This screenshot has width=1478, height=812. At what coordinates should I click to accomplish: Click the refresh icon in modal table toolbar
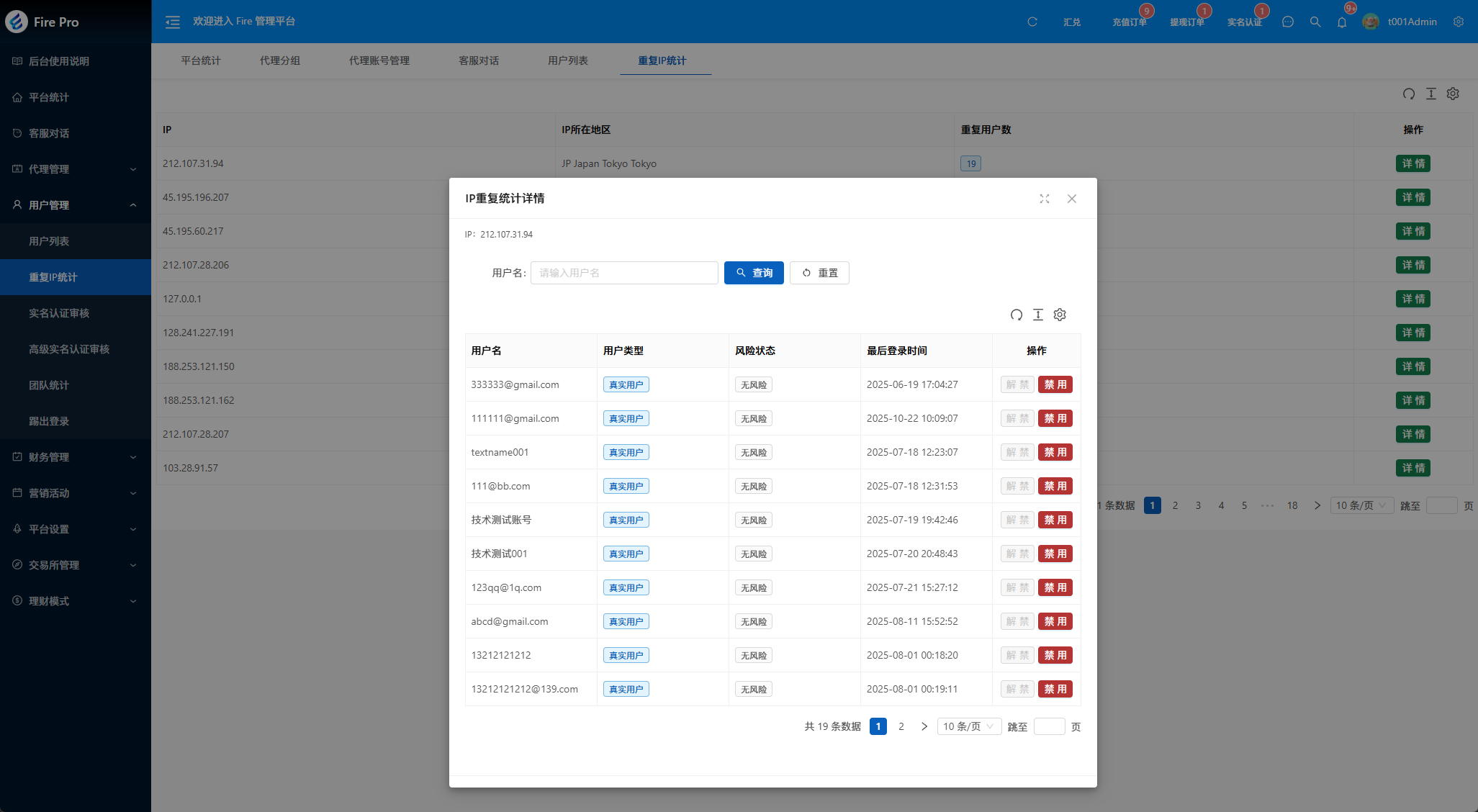coord(1016,315)
